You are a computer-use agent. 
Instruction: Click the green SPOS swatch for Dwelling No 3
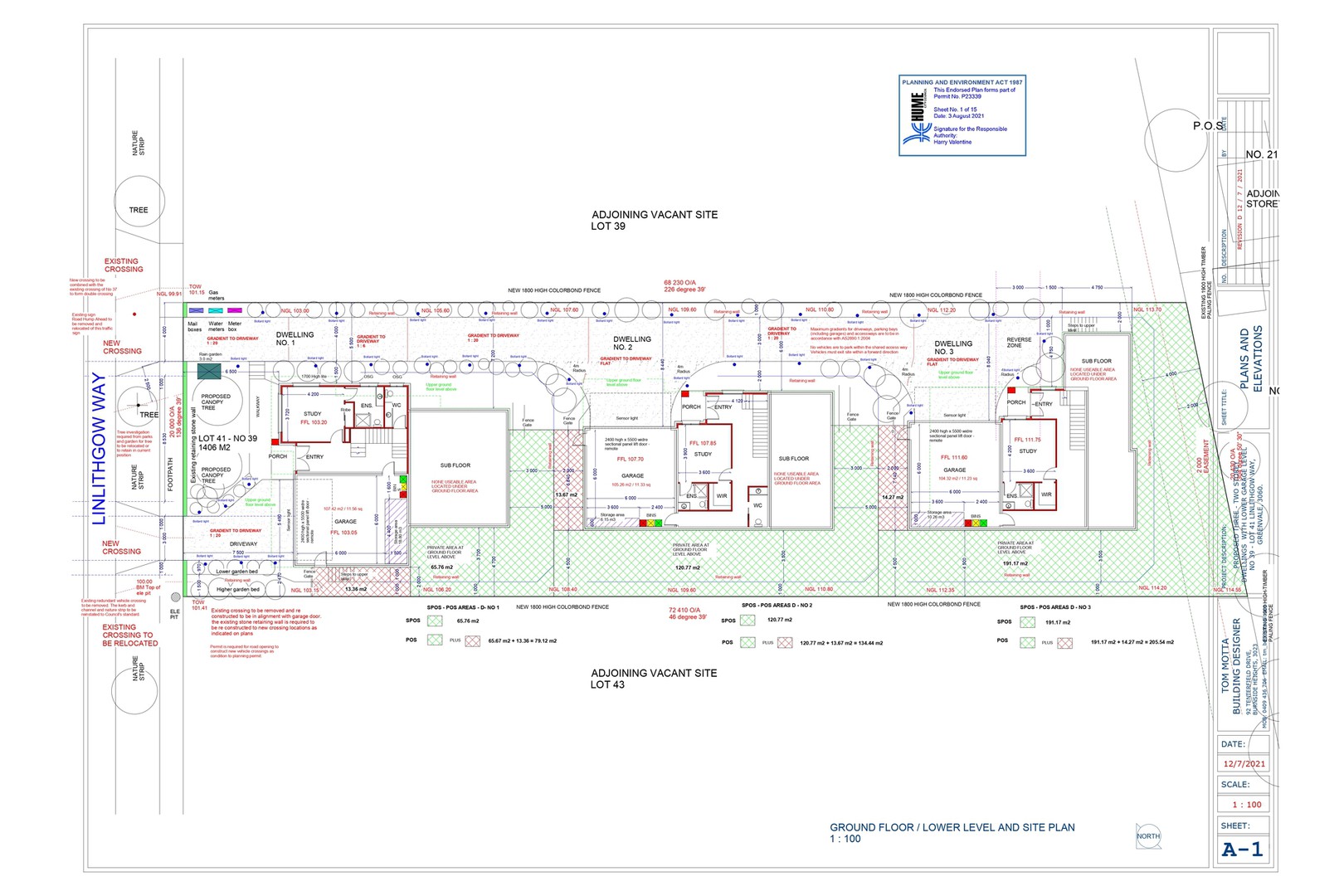[1028, 622]
